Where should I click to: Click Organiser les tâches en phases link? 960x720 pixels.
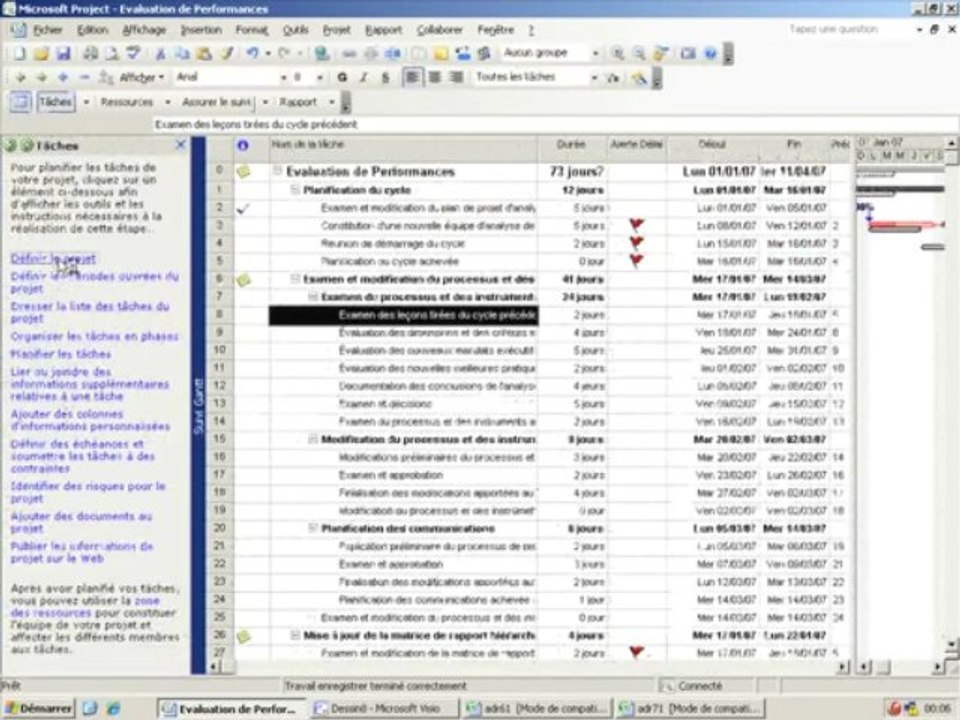pos(94,336)
